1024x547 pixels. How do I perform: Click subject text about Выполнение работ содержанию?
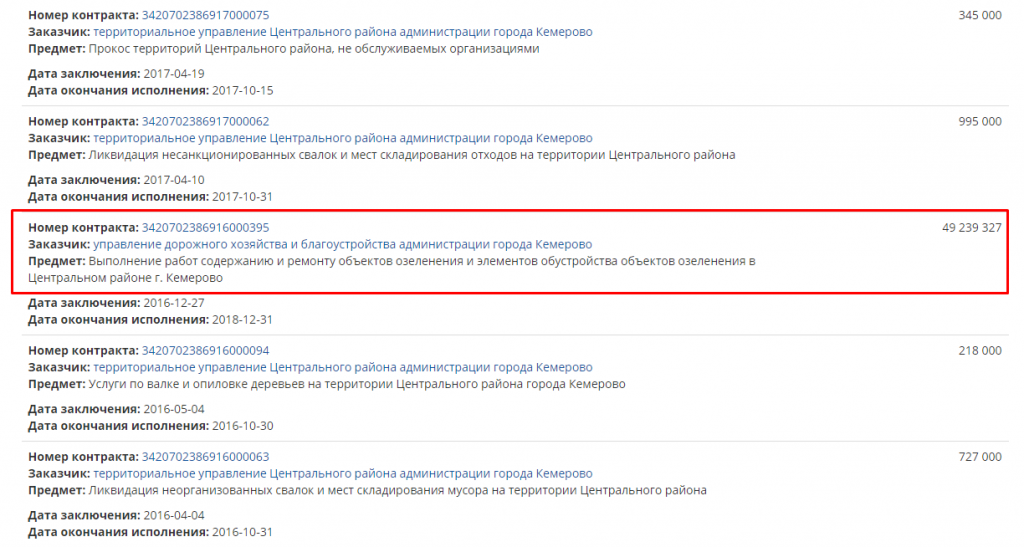coord(421,261)
